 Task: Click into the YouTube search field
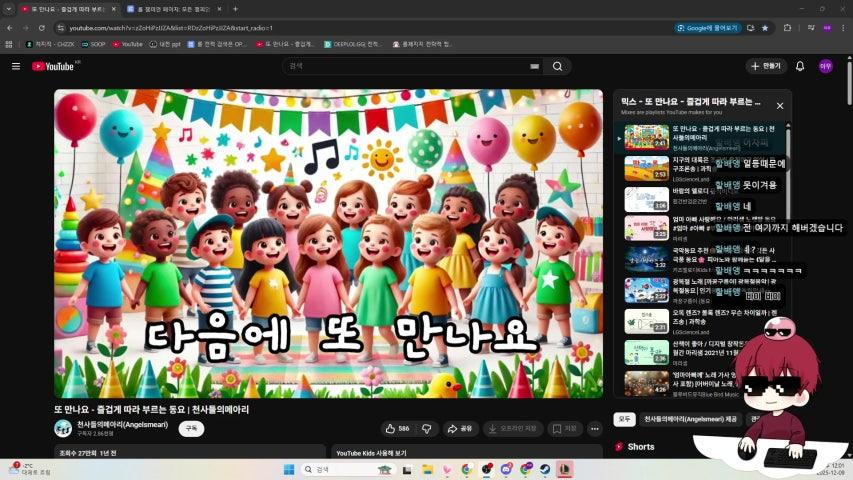[x=400, y=66]
